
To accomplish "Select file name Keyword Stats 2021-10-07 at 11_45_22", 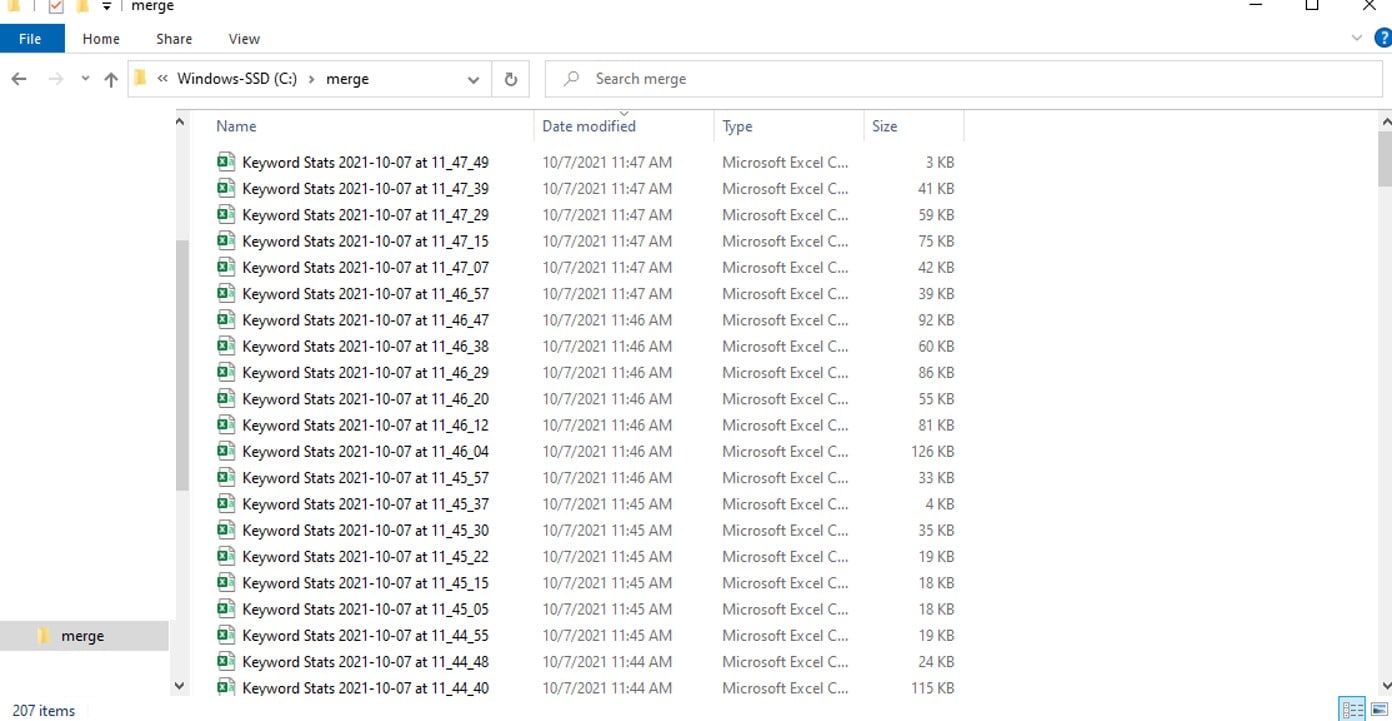I will pyautogui.click(x=365, y=557).
